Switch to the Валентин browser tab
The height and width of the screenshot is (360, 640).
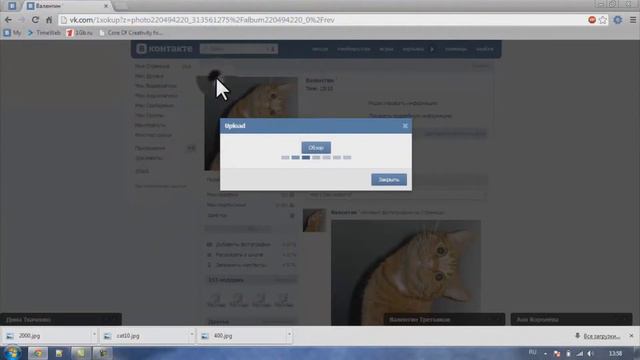[65, 6]
